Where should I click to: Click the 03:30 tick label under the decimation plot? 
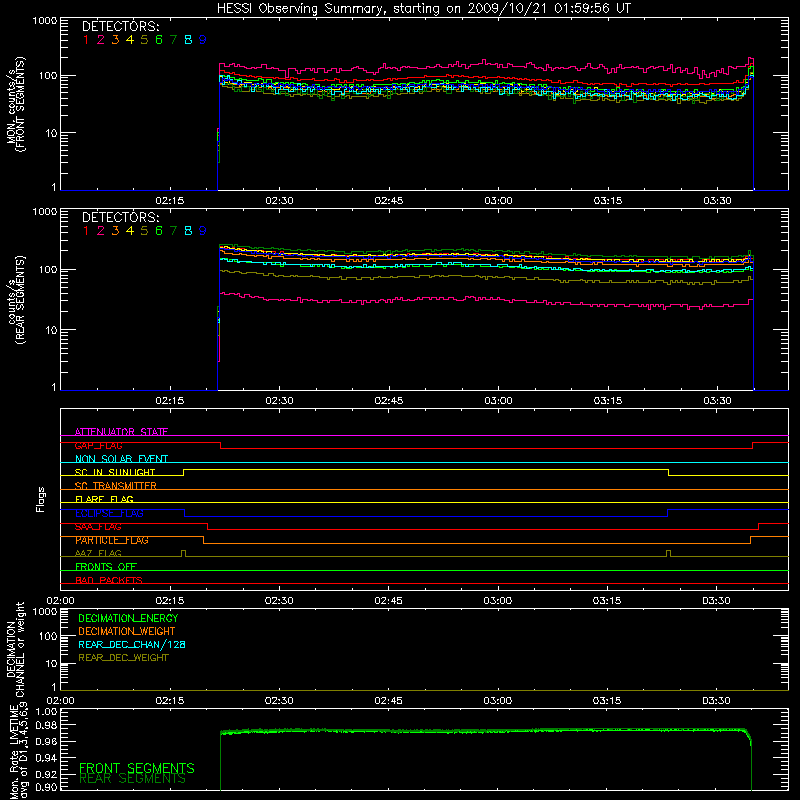tap(716, 701)
